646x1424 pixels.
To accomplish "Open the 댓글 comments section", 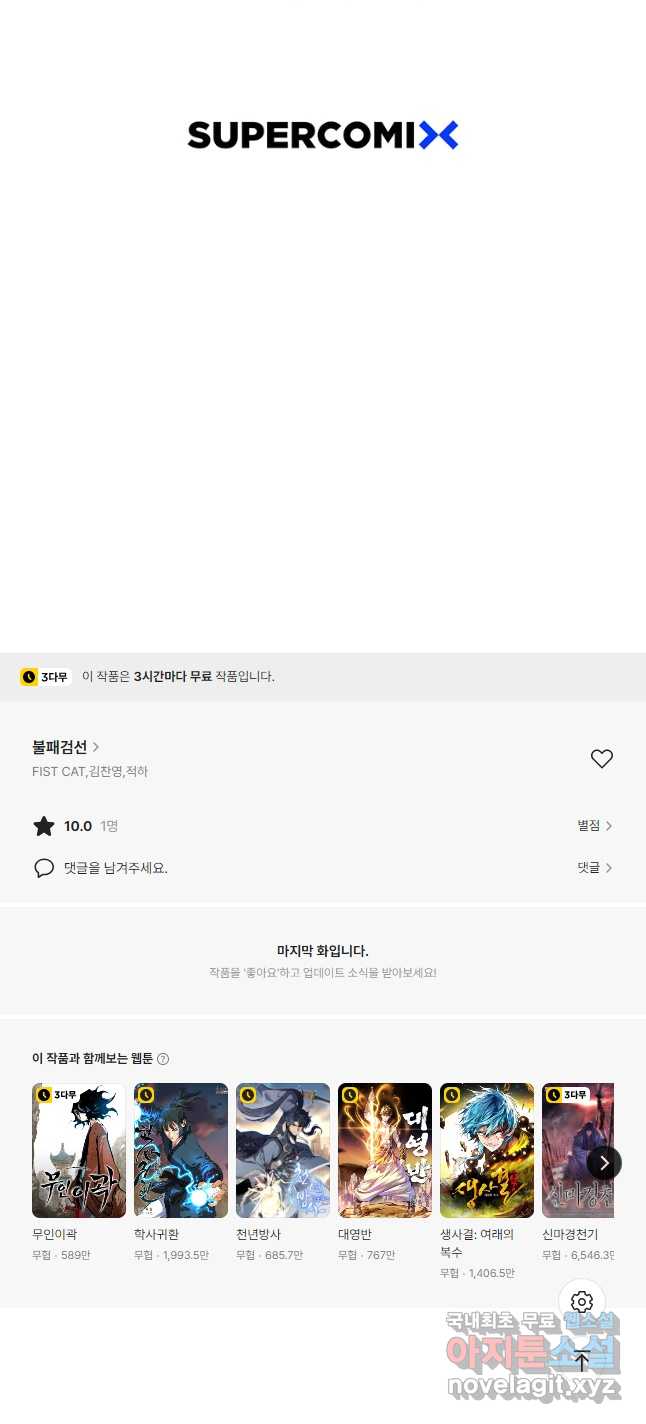I will (595, 868).
